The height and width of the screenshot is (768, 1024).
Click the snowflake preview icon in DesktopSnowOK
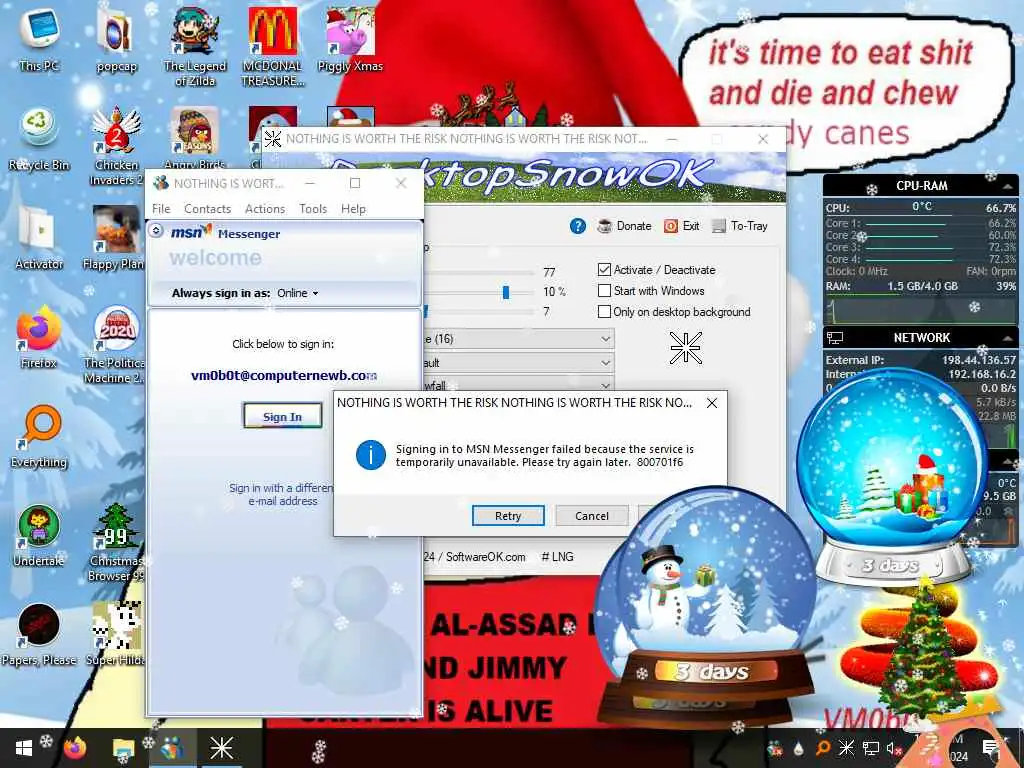pos(686,347)
